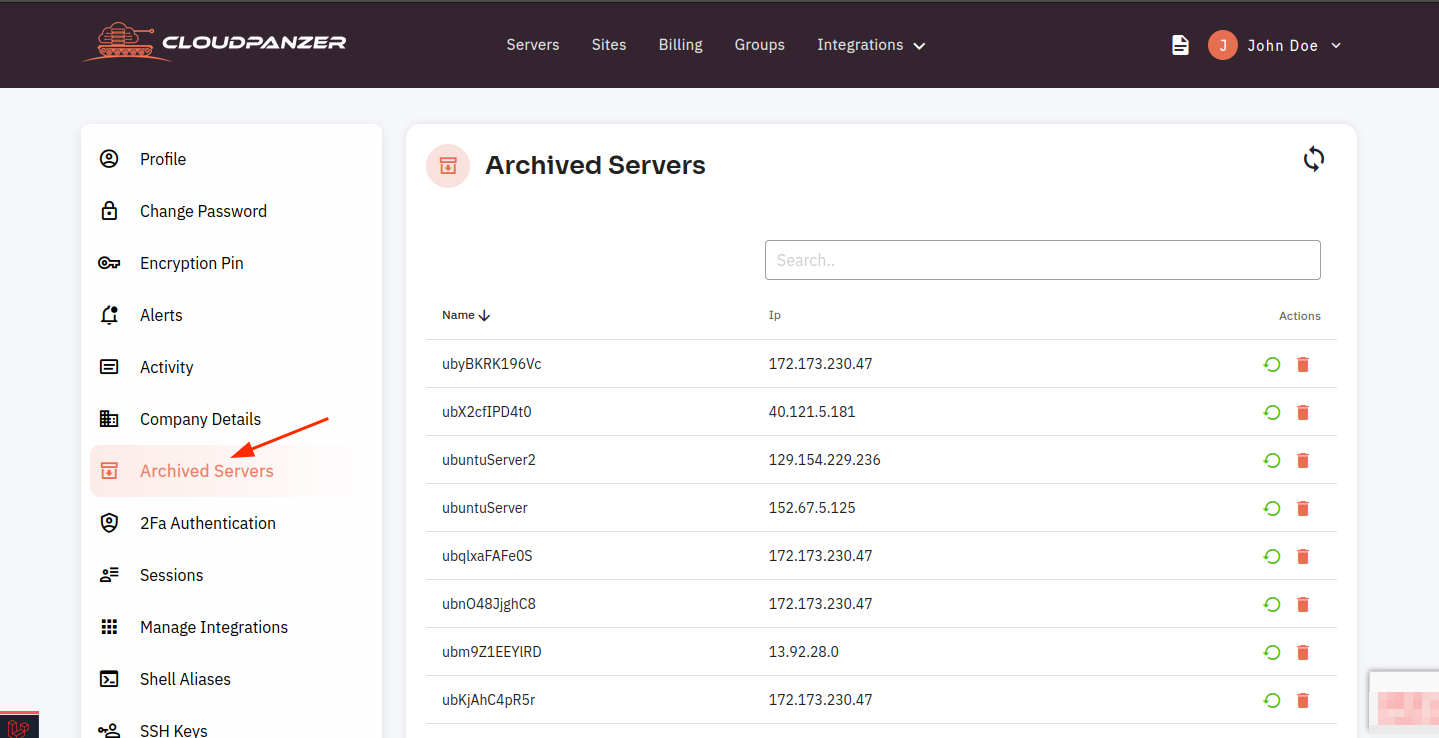Click the archive icon beside Archived Servers heading
This screenshot has height=738, width=1439.
pyautogui.click(x=448, y=166)
